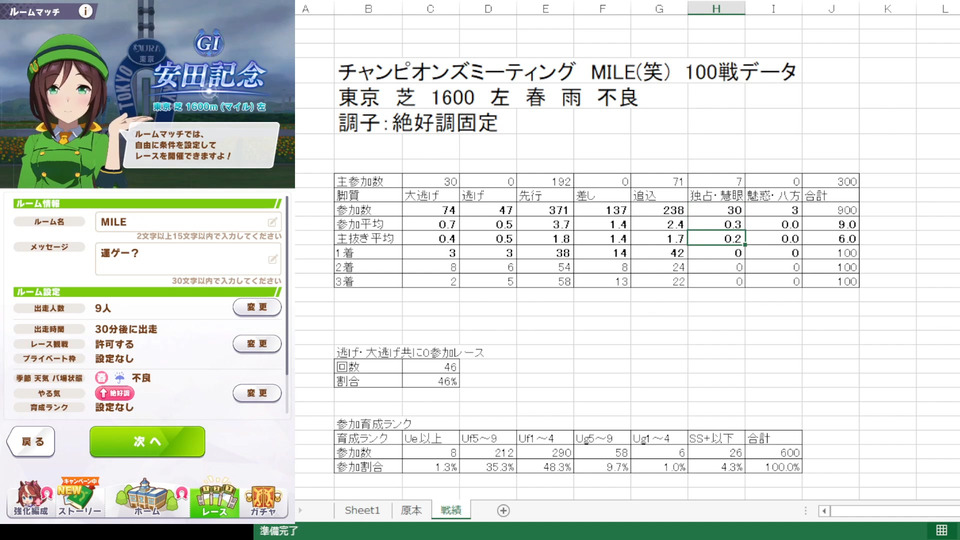This screenshot has height=540, width=960.
Task: Open ガチャ menu icon
Action: click(263, 499)
